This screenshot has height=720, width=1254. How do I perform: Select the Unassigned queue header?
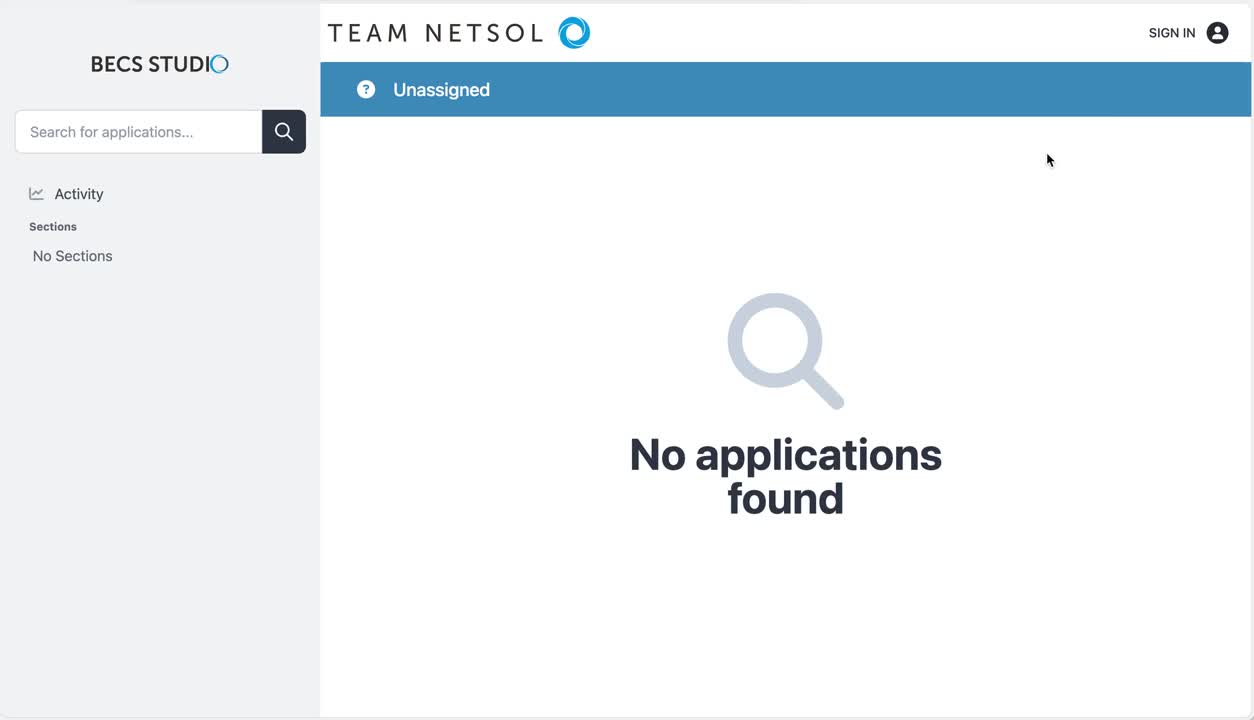[441, 89]
